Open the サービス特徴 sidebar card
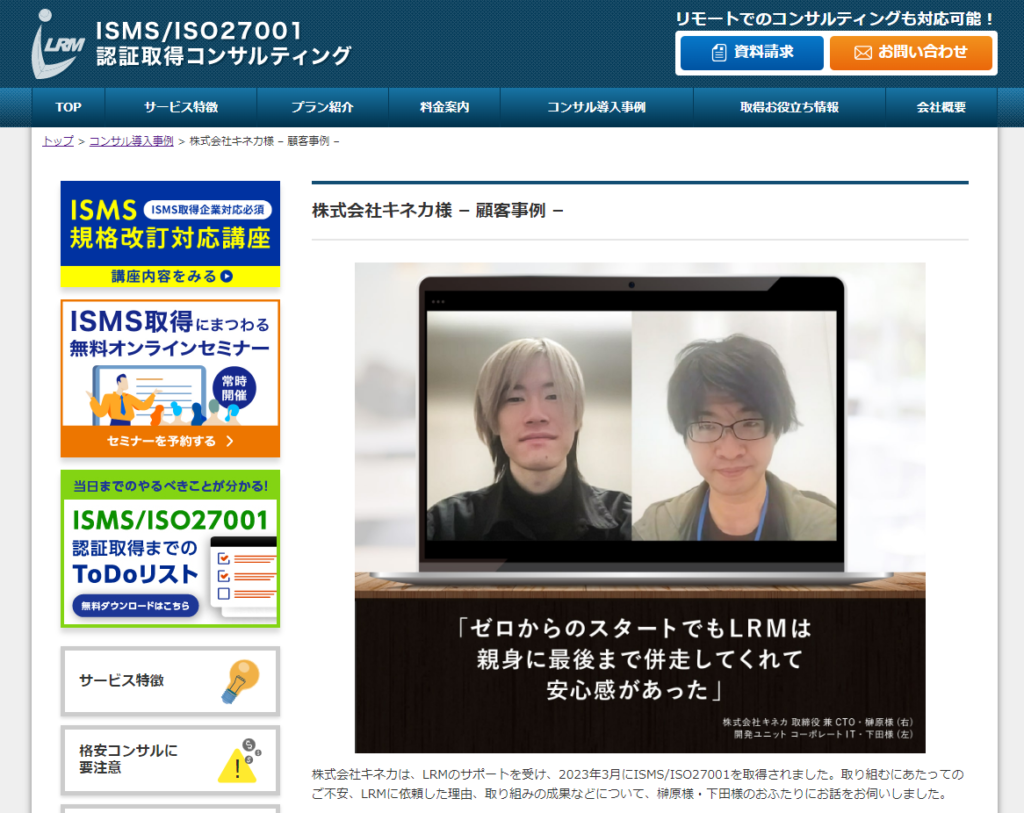1024x813 pixels. click(x=170, y=681)
